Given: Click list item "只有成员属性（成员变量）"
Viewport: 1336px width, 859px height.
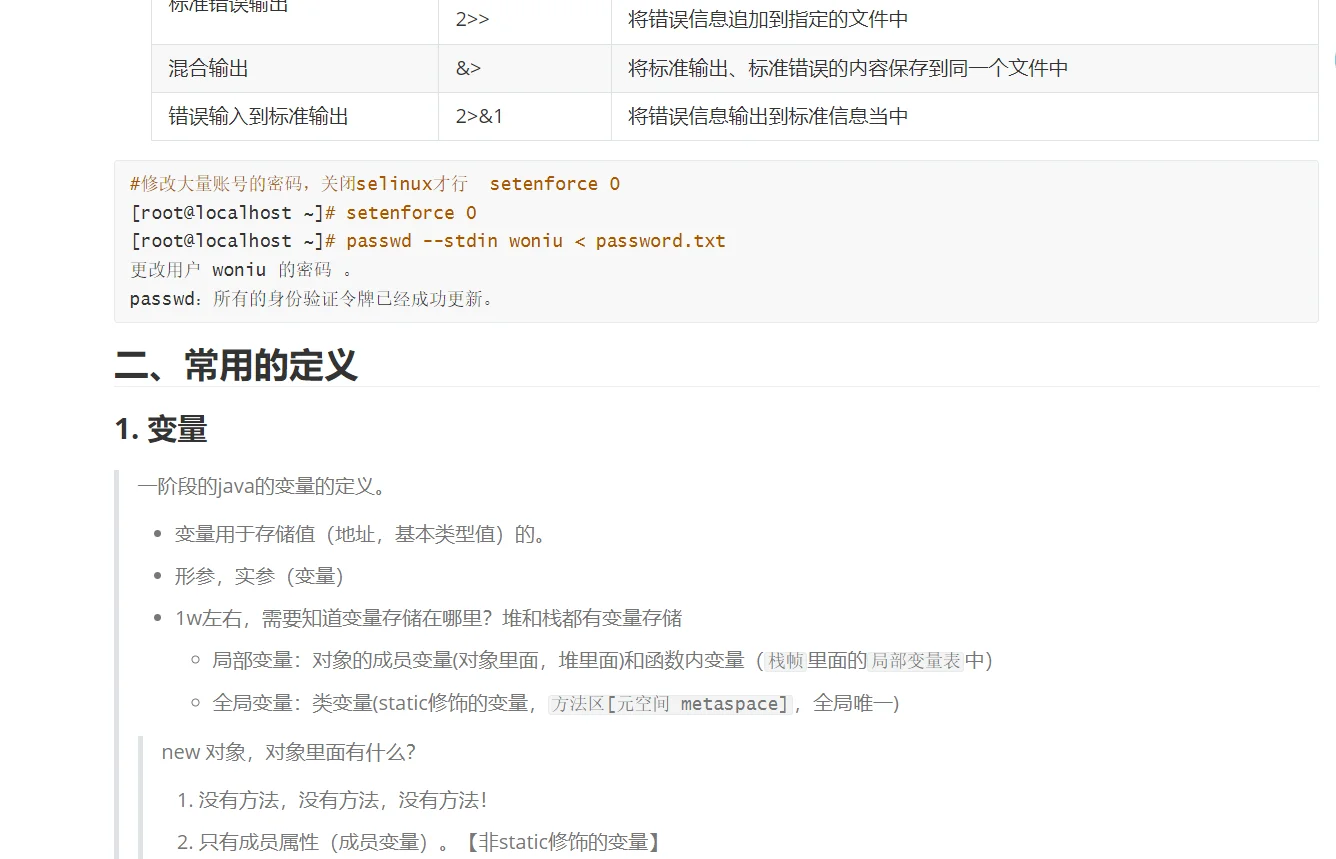Looking at the screenshot, I should (430, 842).
